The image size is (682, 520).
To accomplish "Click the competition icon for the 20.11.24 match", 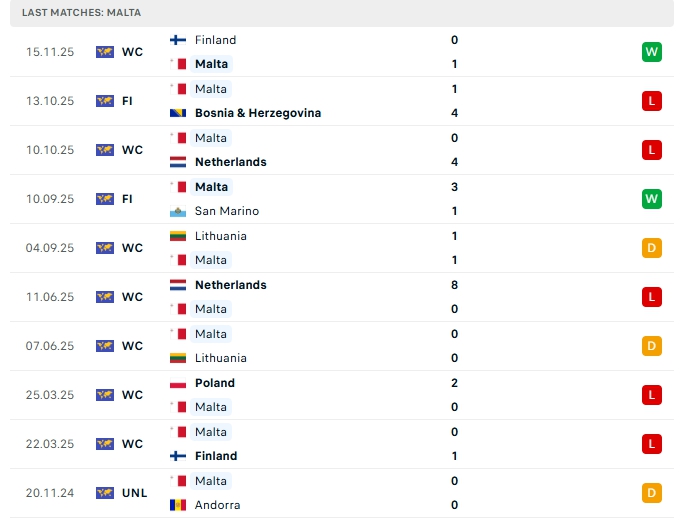I will 105,493.
